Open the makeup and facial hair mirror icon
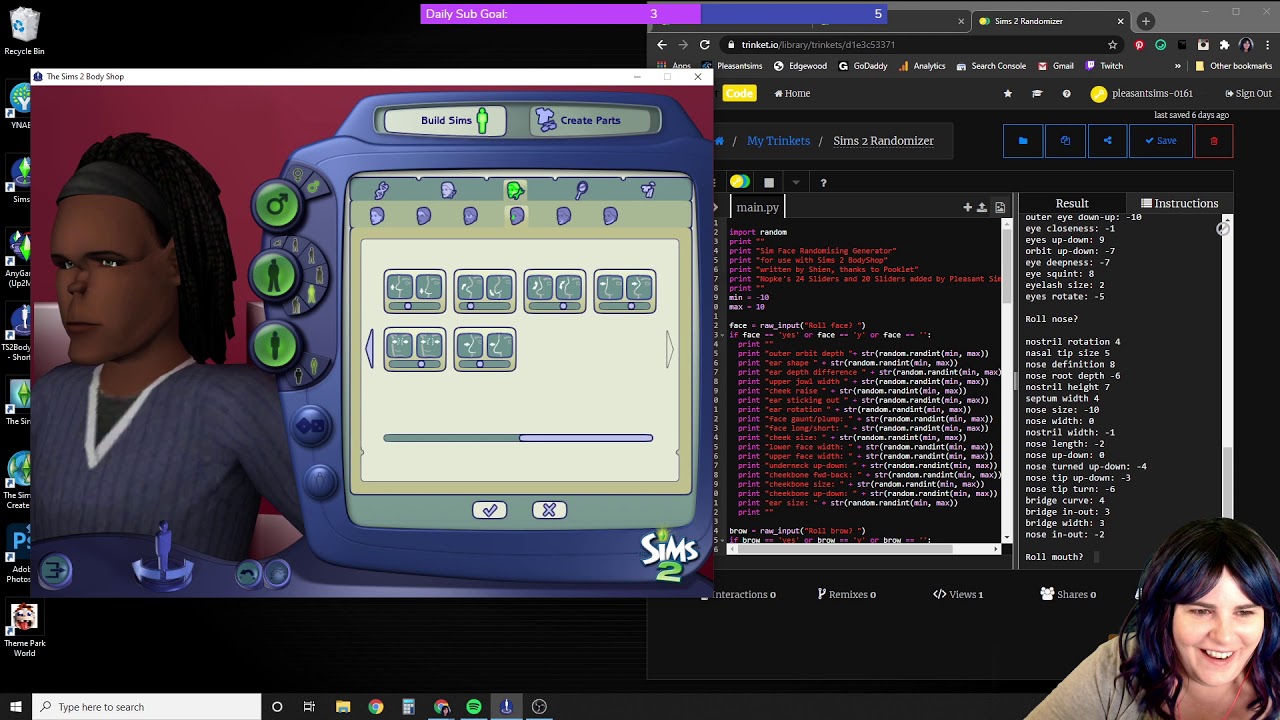This screenshot has width=1280, height=720. coord(581,190)
